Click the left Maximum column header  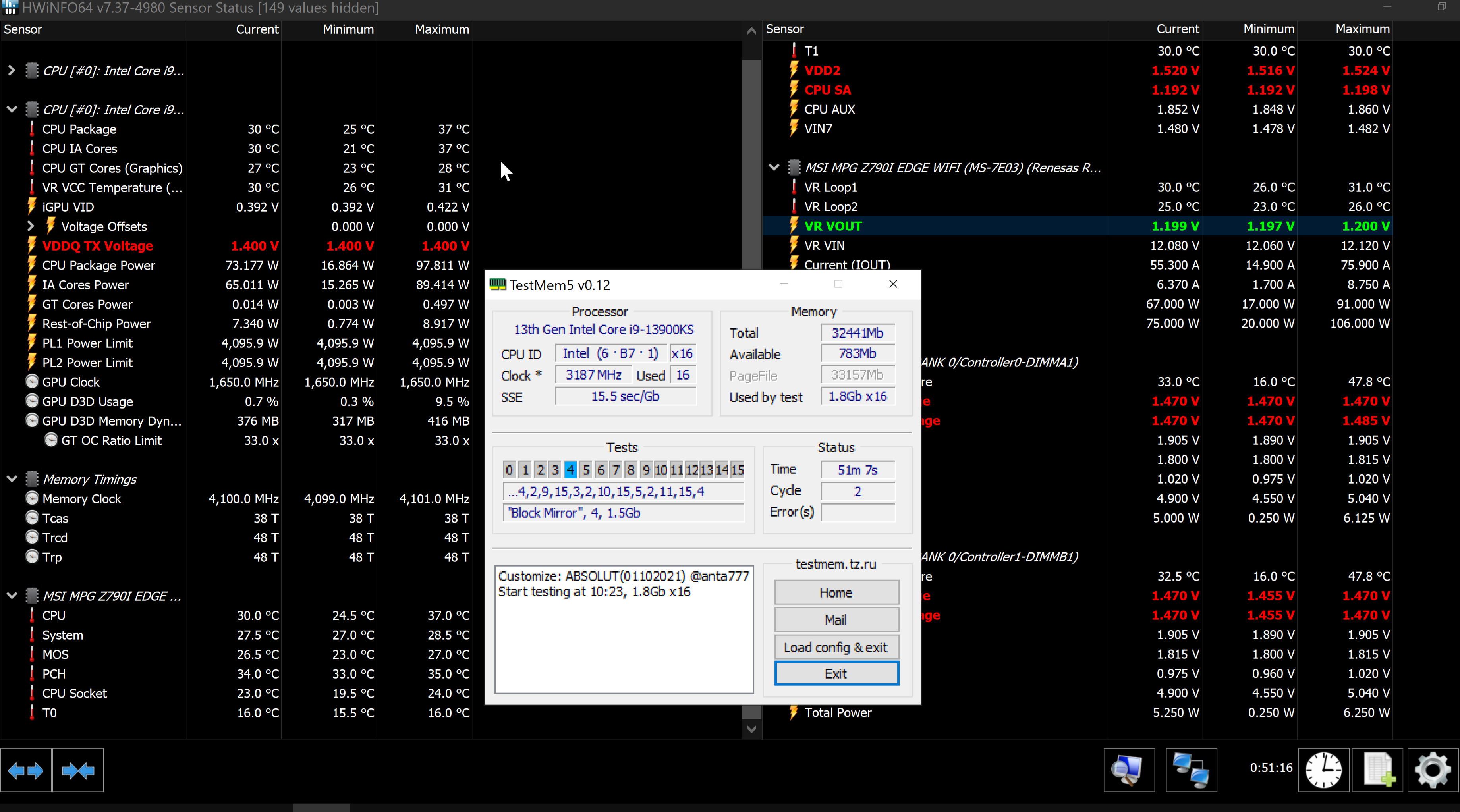click(425, 29)
